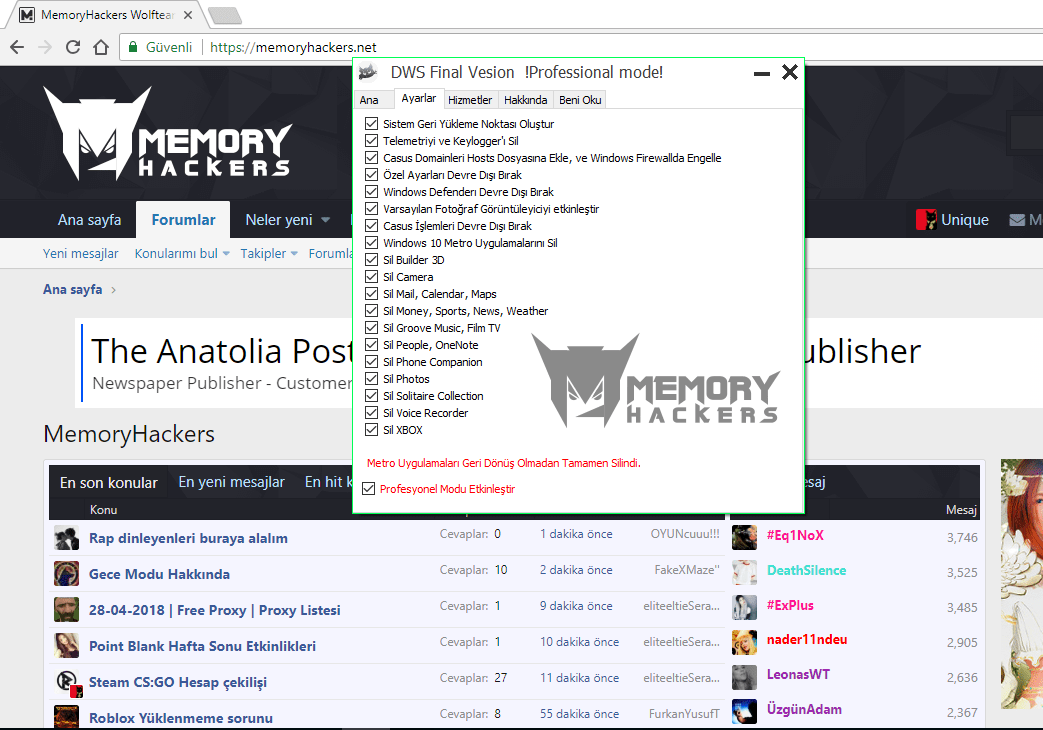Toggle Telemetriyi ve Keylogger'ı Sil checkbox
The height and width of the screenshot is (730, 1043).
pos(371,140)
